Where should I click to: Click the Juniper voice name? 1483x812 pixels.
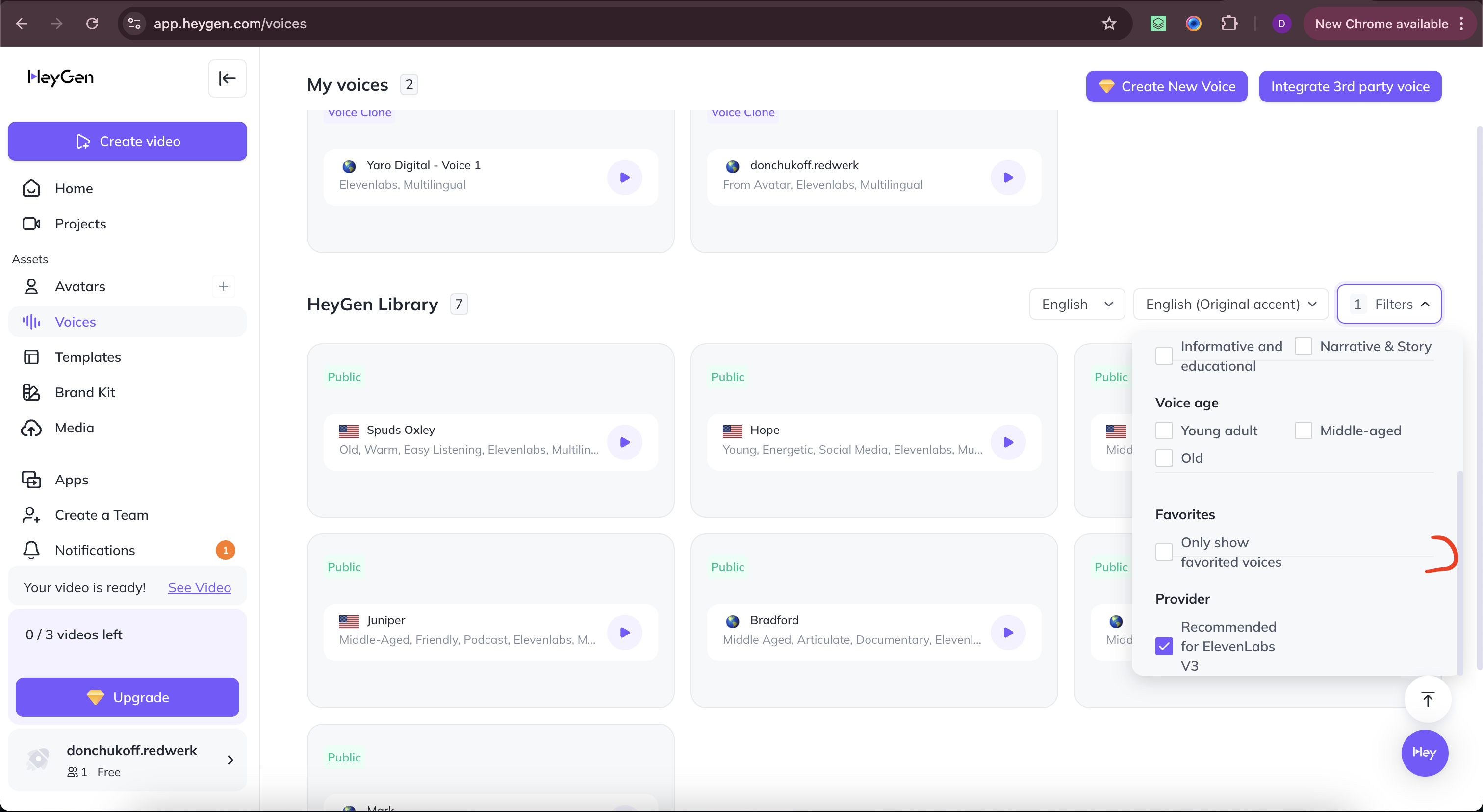pyautogui.click(x=386, y=620)
